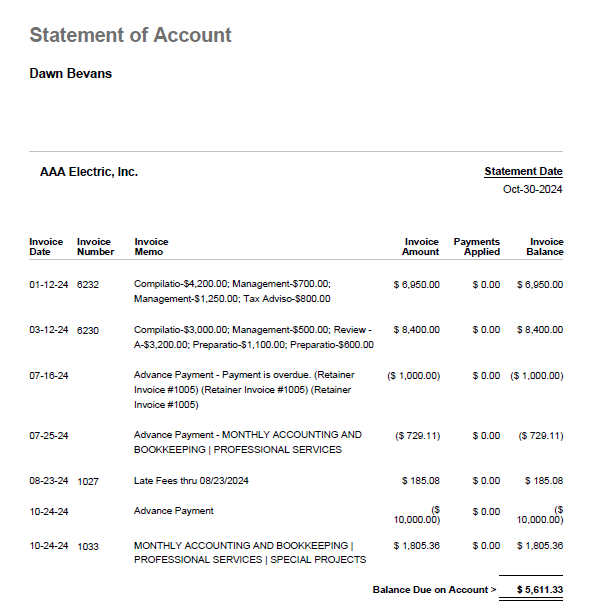This screenshot has height=616, width=596.
Task: Click the Late Fees thru 08/23/2024 memo
Action: (x=191, y=480)
